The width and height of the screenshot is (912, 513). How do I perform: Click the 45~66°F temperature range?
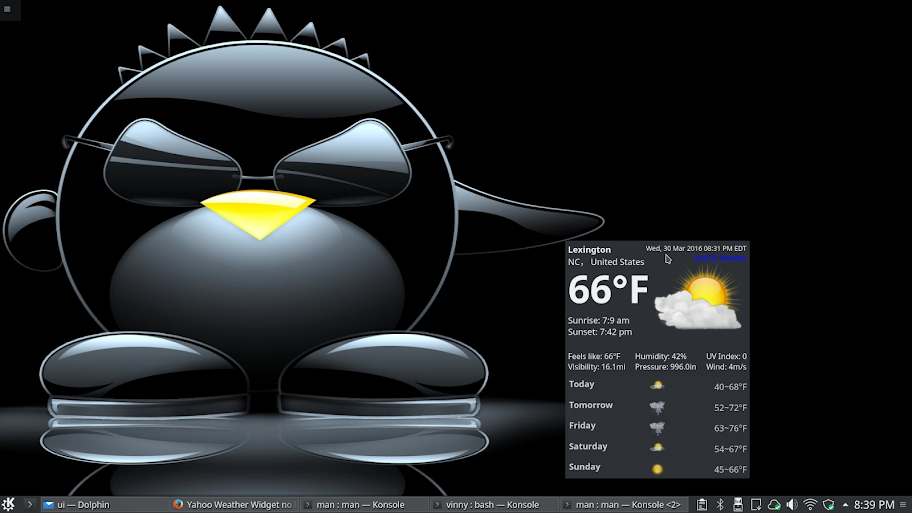pos(731,469)
